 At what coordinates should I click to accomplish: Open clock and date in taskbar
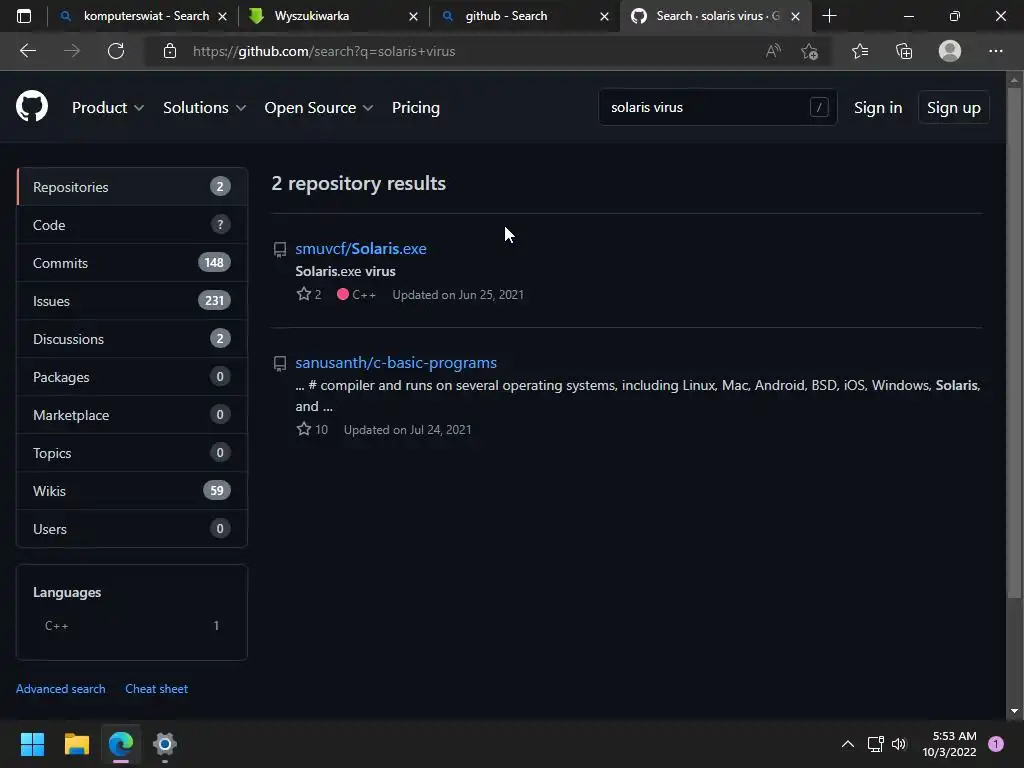950,744
